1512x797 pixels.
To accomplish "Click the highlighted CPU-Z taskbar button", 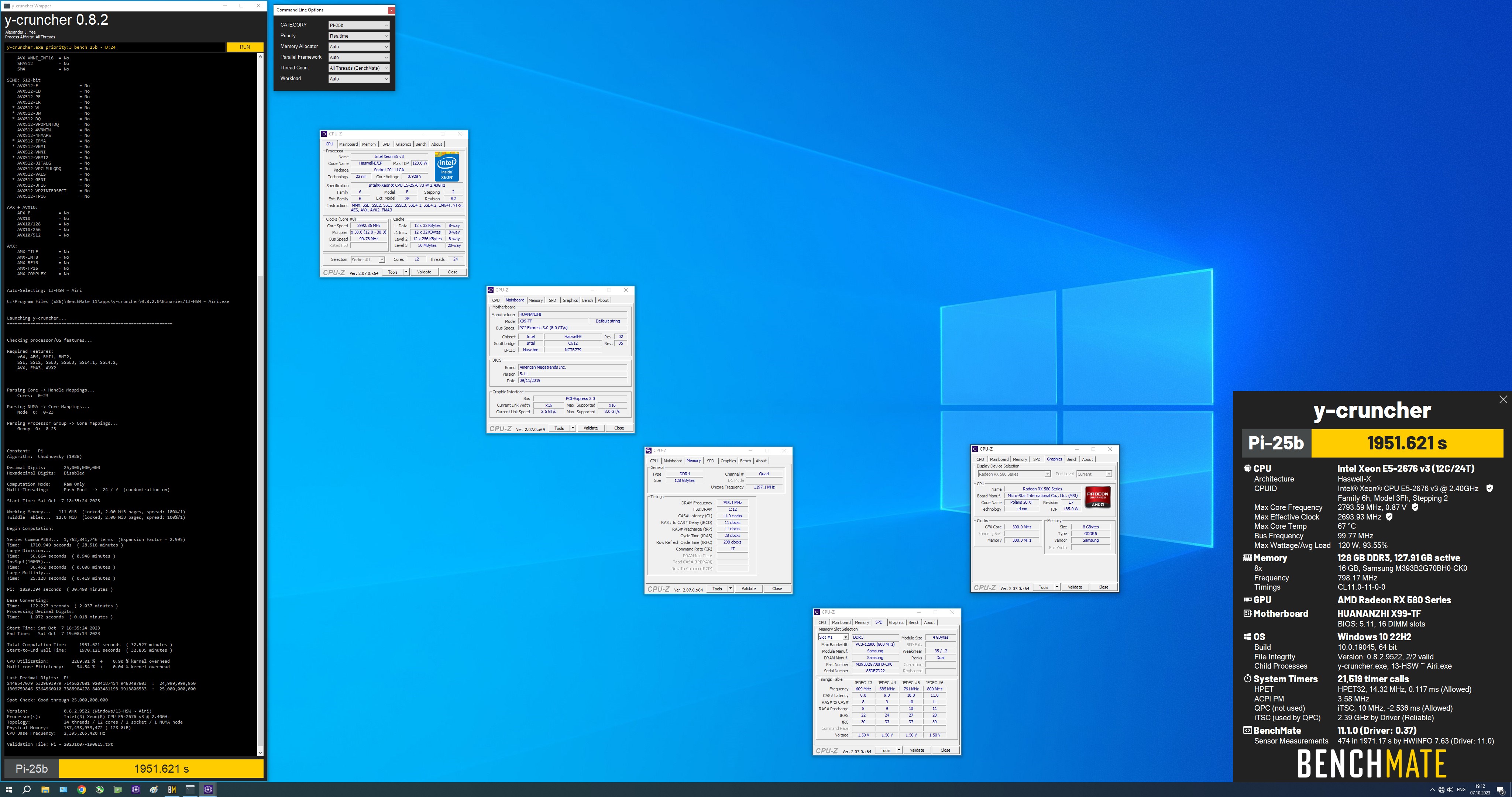I will [208, 789].
